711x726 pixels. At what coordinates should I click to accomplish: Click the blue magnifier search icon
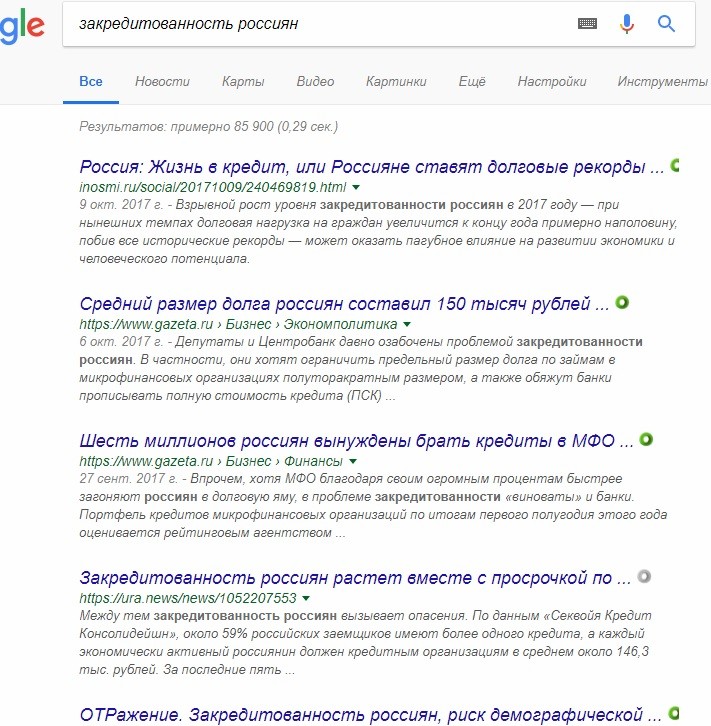pyautogui.click(x=666, y=23)
